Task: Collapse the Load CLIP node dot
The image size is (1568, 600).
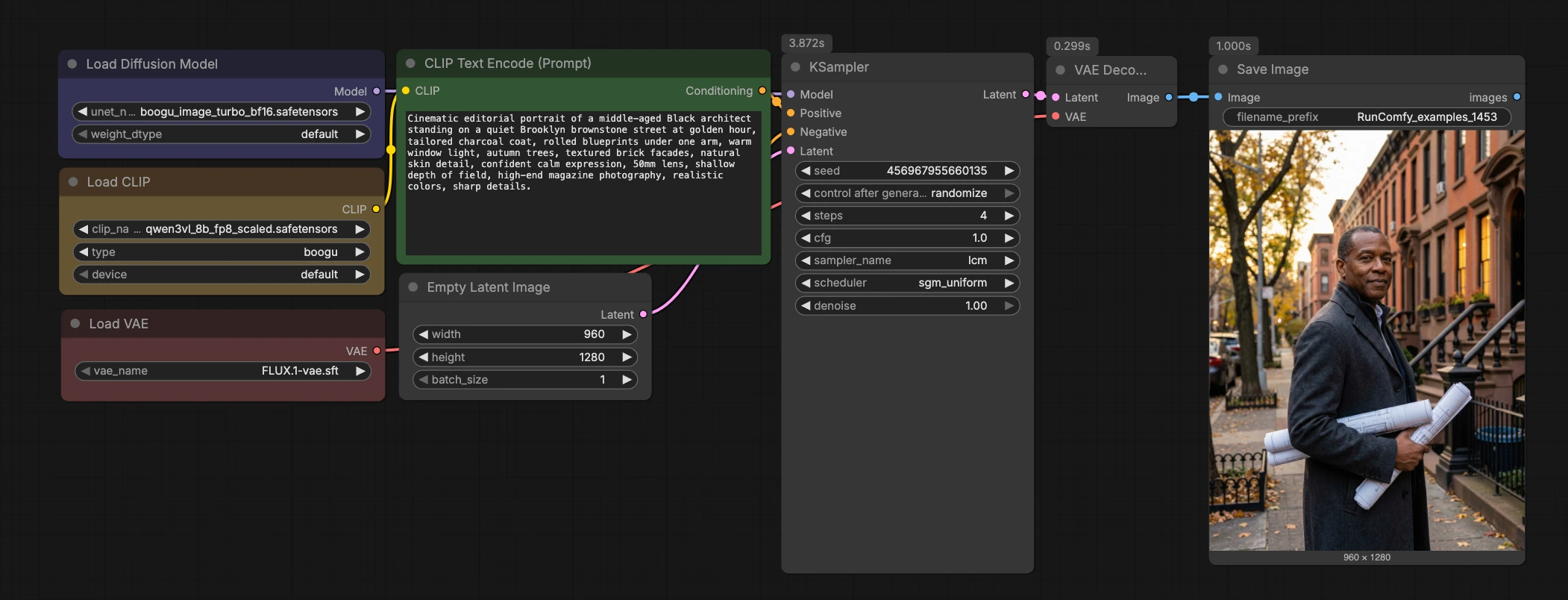Action: point(73,182)
